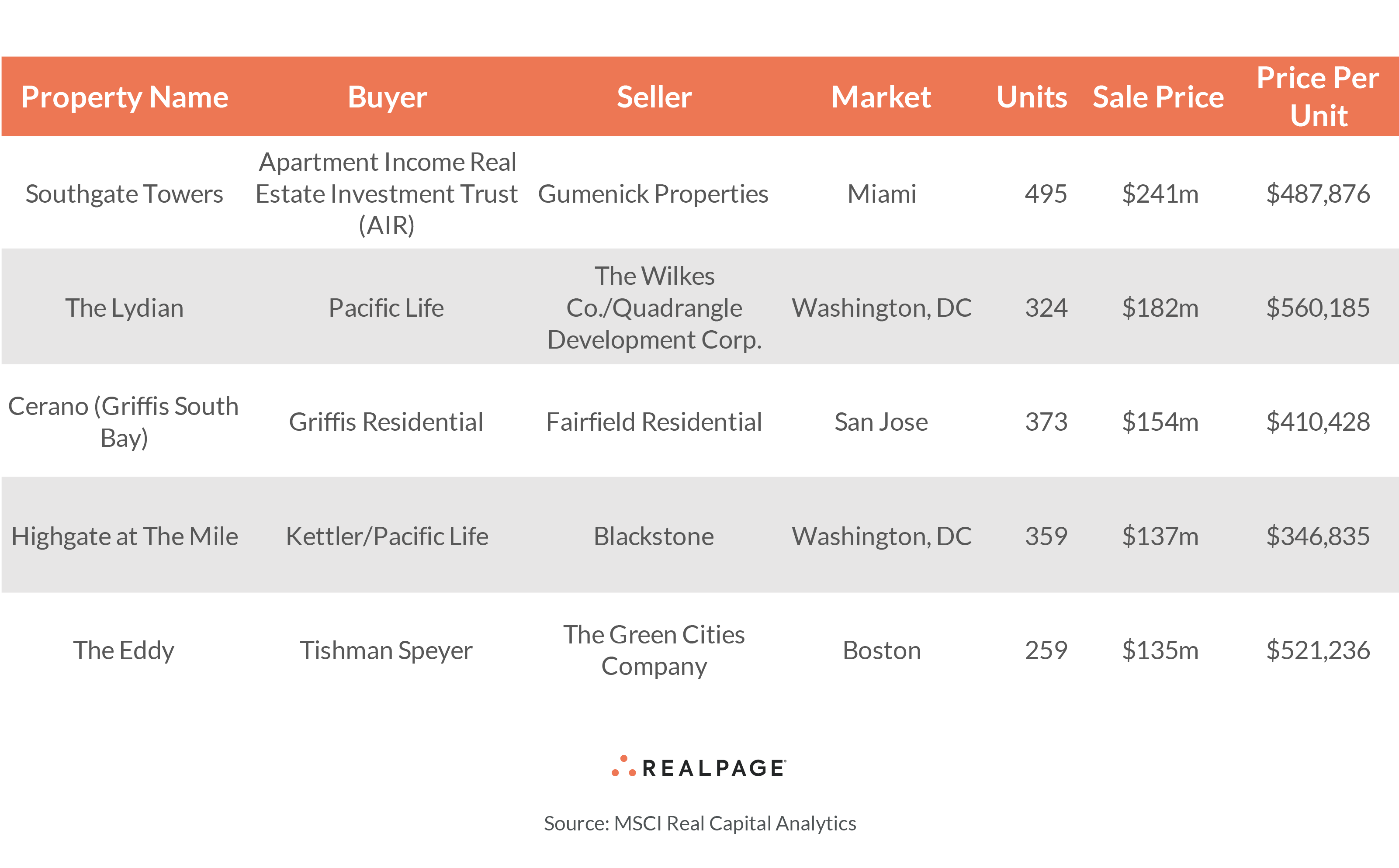
Task: Select the $560,185 price per unit value
Action: click(x=1317, y=308)
